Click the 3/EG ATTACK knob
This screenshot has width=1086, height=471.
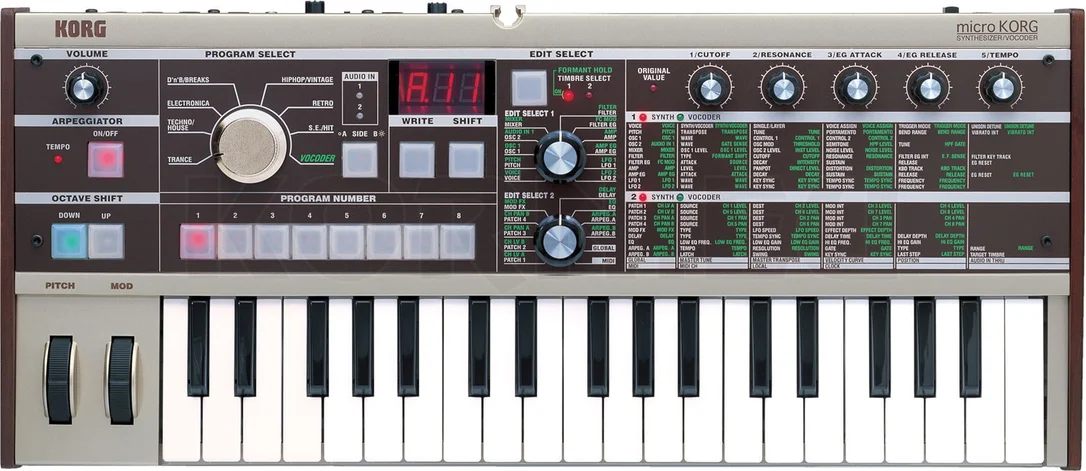[856, 87]
